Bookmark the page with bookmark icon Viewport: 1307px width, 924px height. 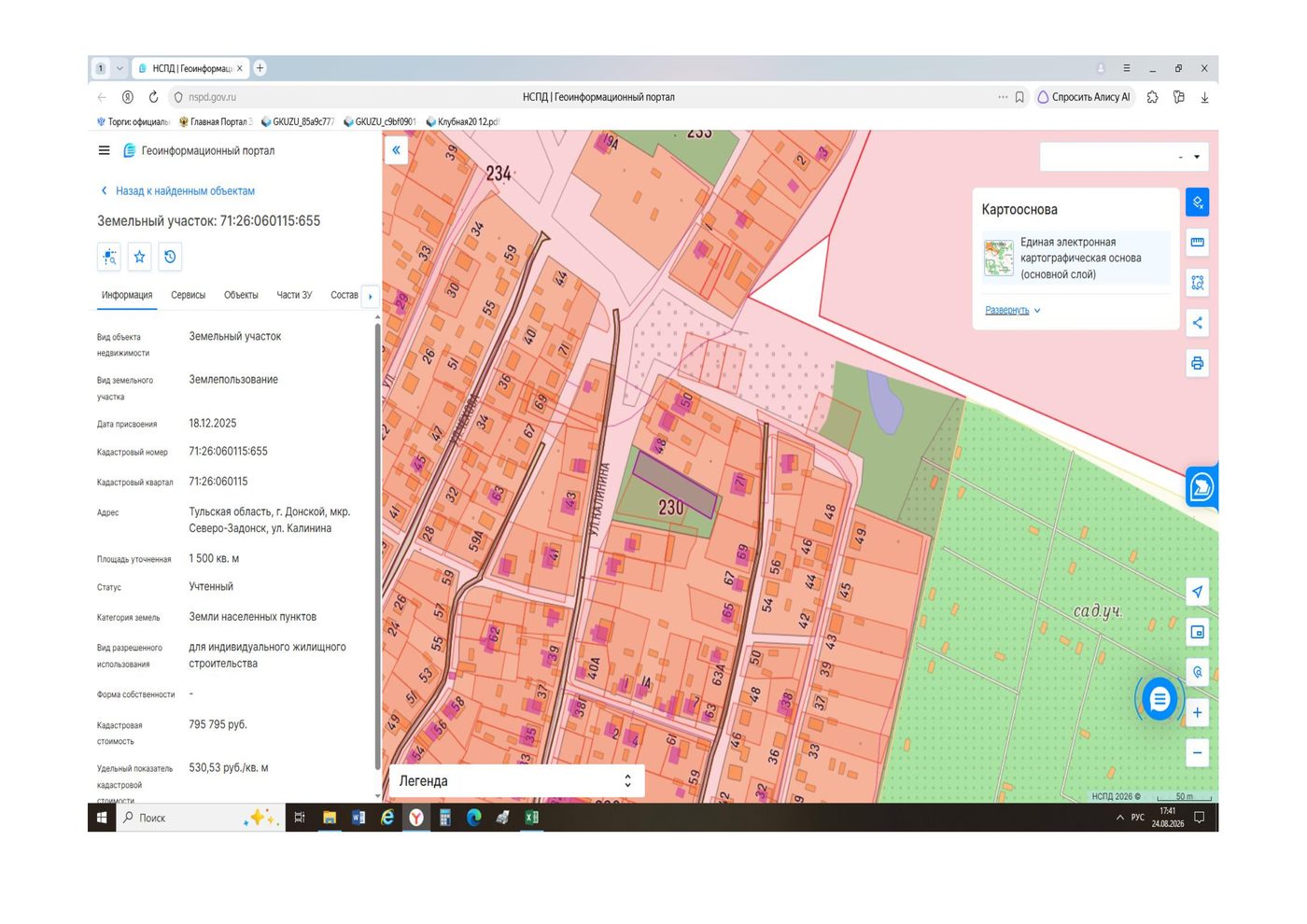pos(1019,97)
